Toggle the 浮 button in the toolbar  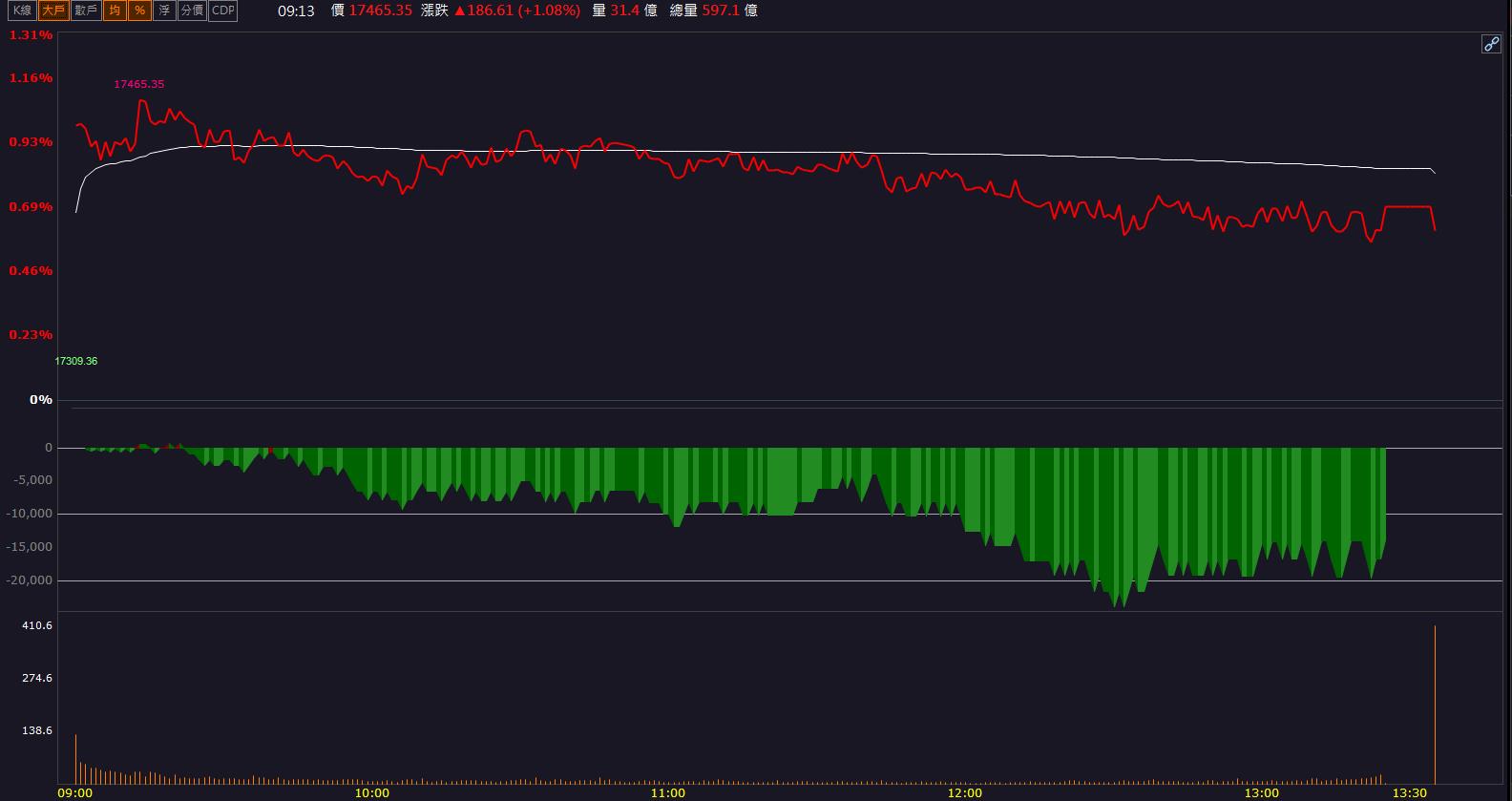click(164, 11)
